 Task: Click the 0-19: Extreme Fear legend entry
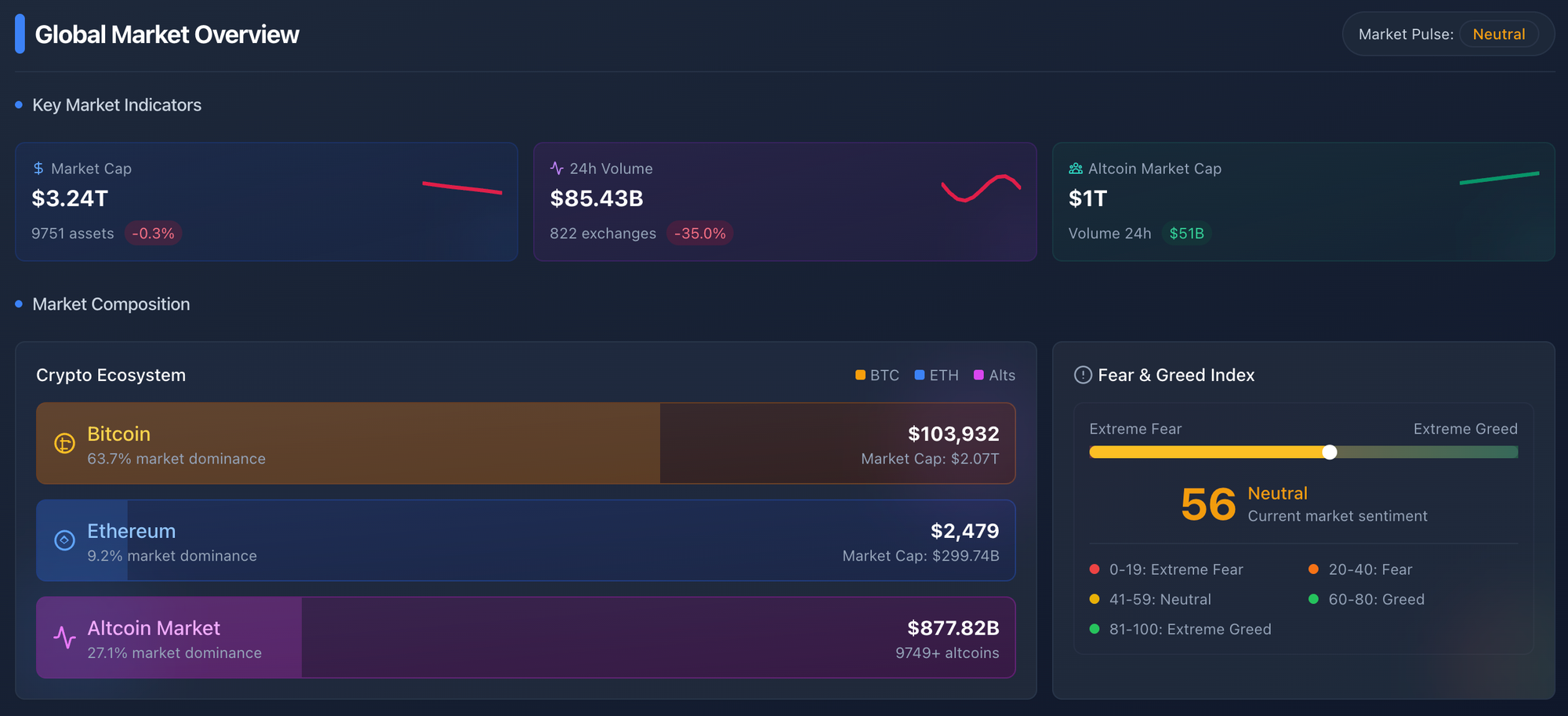point(1167,569)
